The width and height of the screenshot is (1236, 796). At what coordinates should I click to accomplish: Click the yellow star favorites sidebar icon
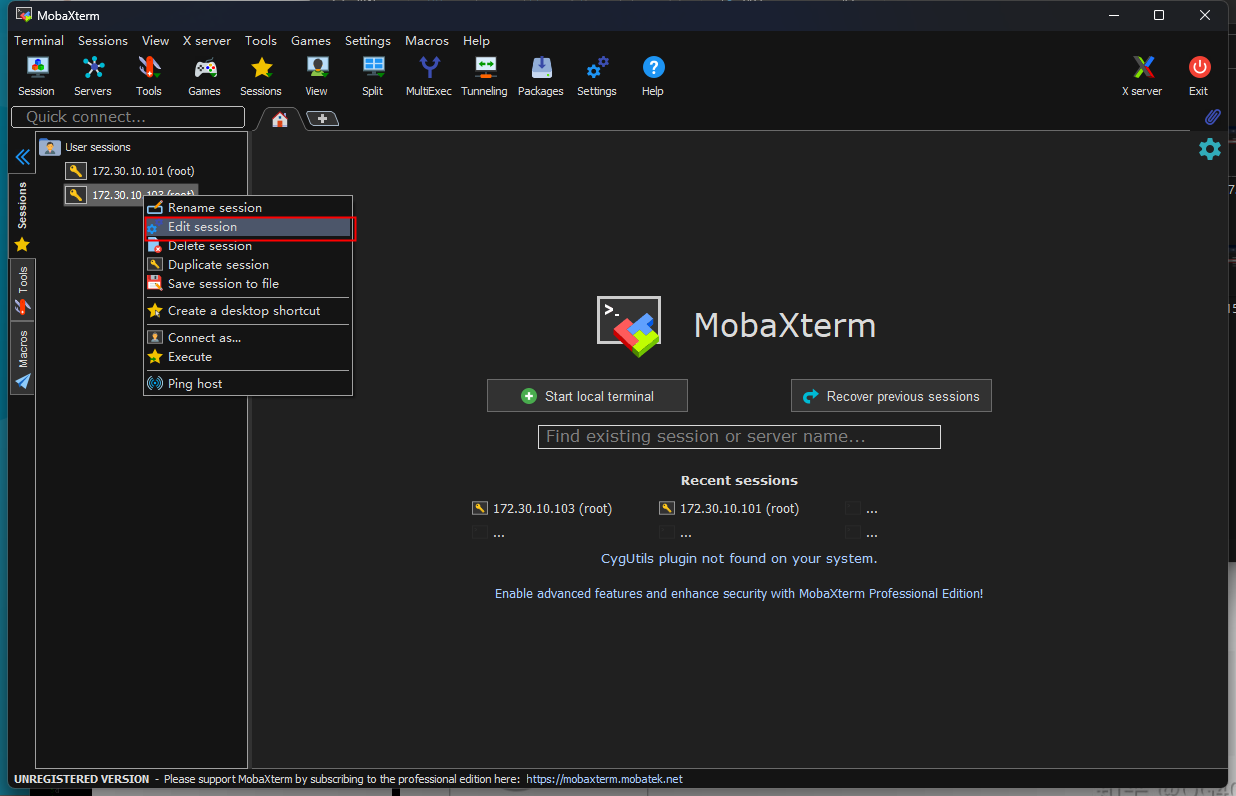pyautogui.click(x=22, y=244)
